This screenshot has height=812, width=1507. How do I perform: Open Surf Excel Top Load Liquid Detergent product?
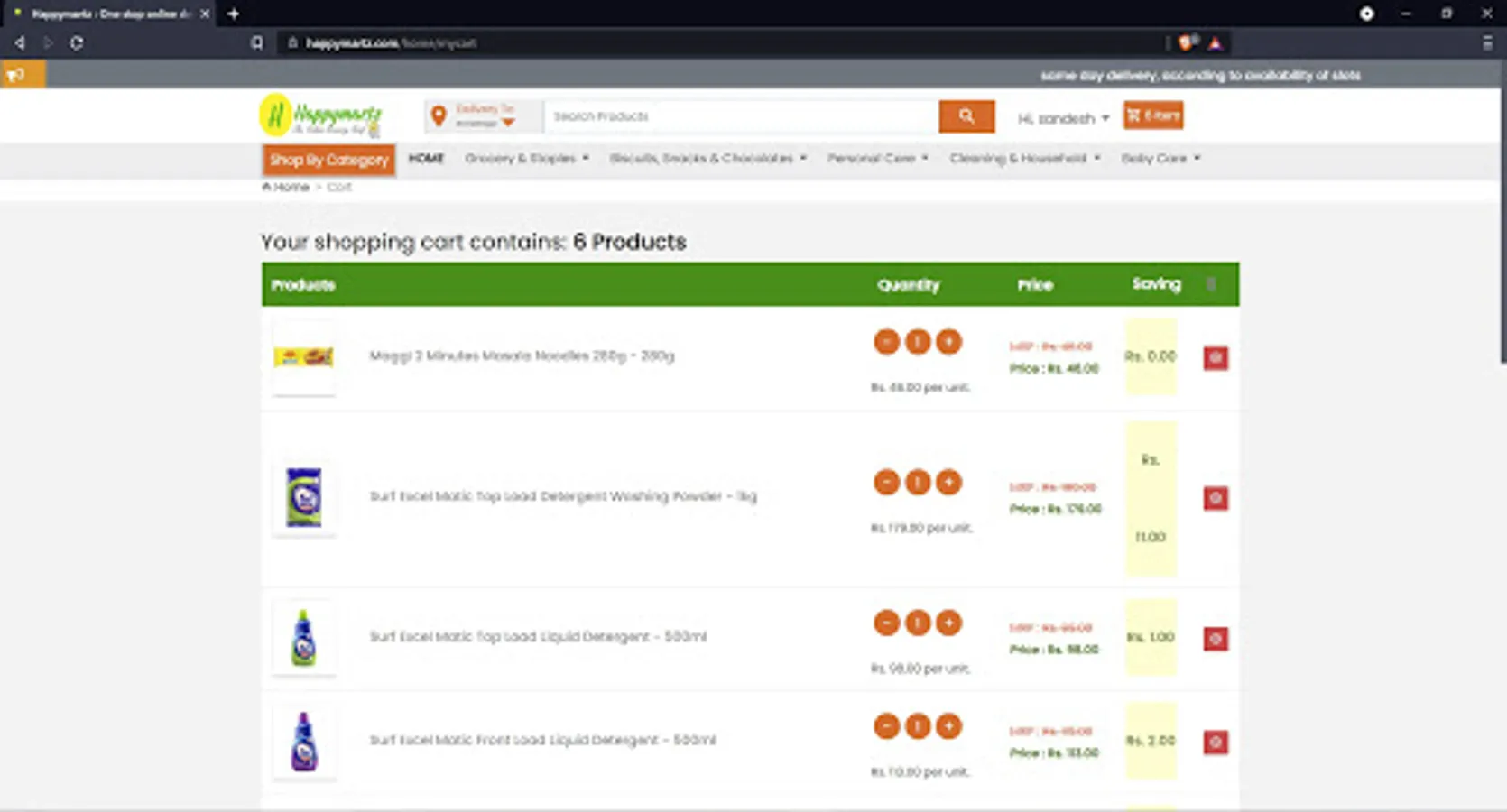[x=538, y=636]
